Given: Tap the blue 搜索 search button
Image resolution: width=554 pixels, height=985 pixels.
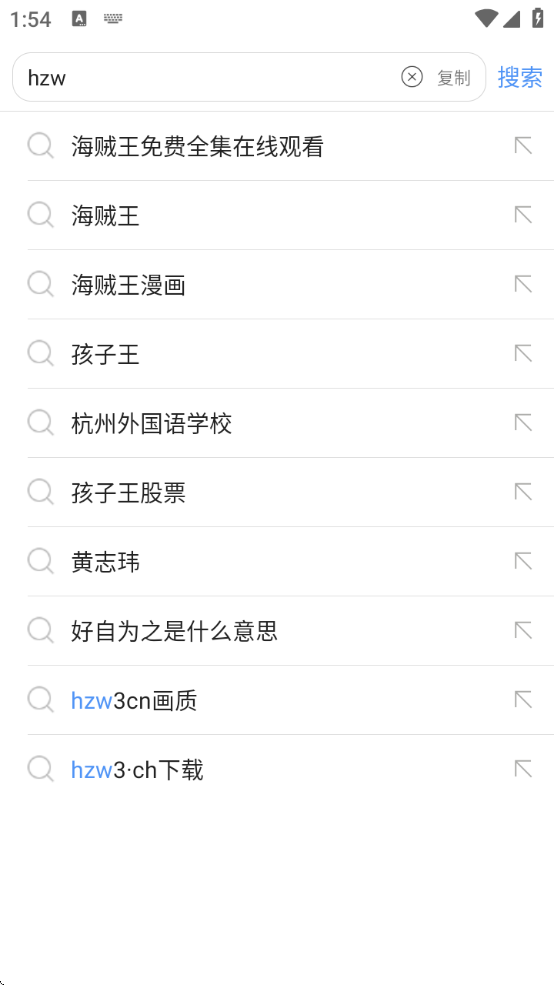Looking at the screenshot, I should tap(520, 77).
